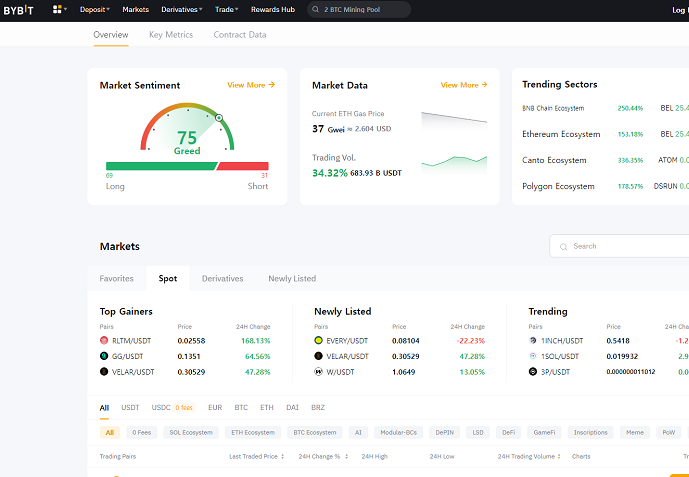Select the Derivatives markets tab
Screen dimensions: 689x477
coord(222,278)
